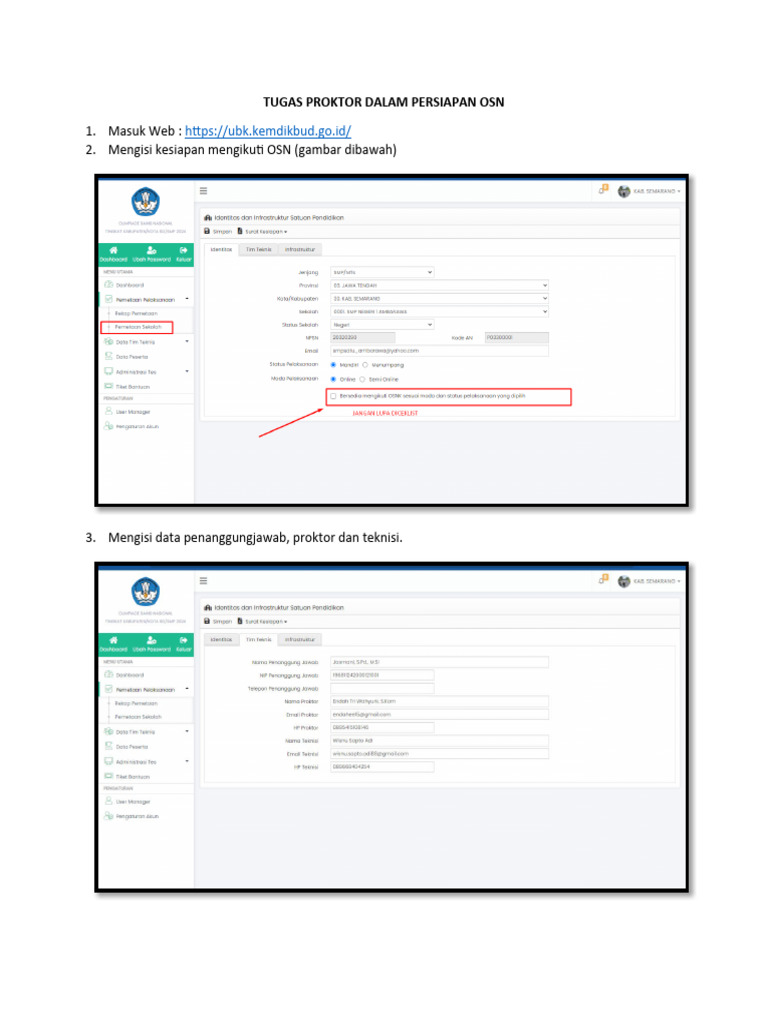Switch to Infrastruktur tab in step 3 screenshot
Image resolution: width=768 pixels, height=1024 pixels.
coord(300,639)
